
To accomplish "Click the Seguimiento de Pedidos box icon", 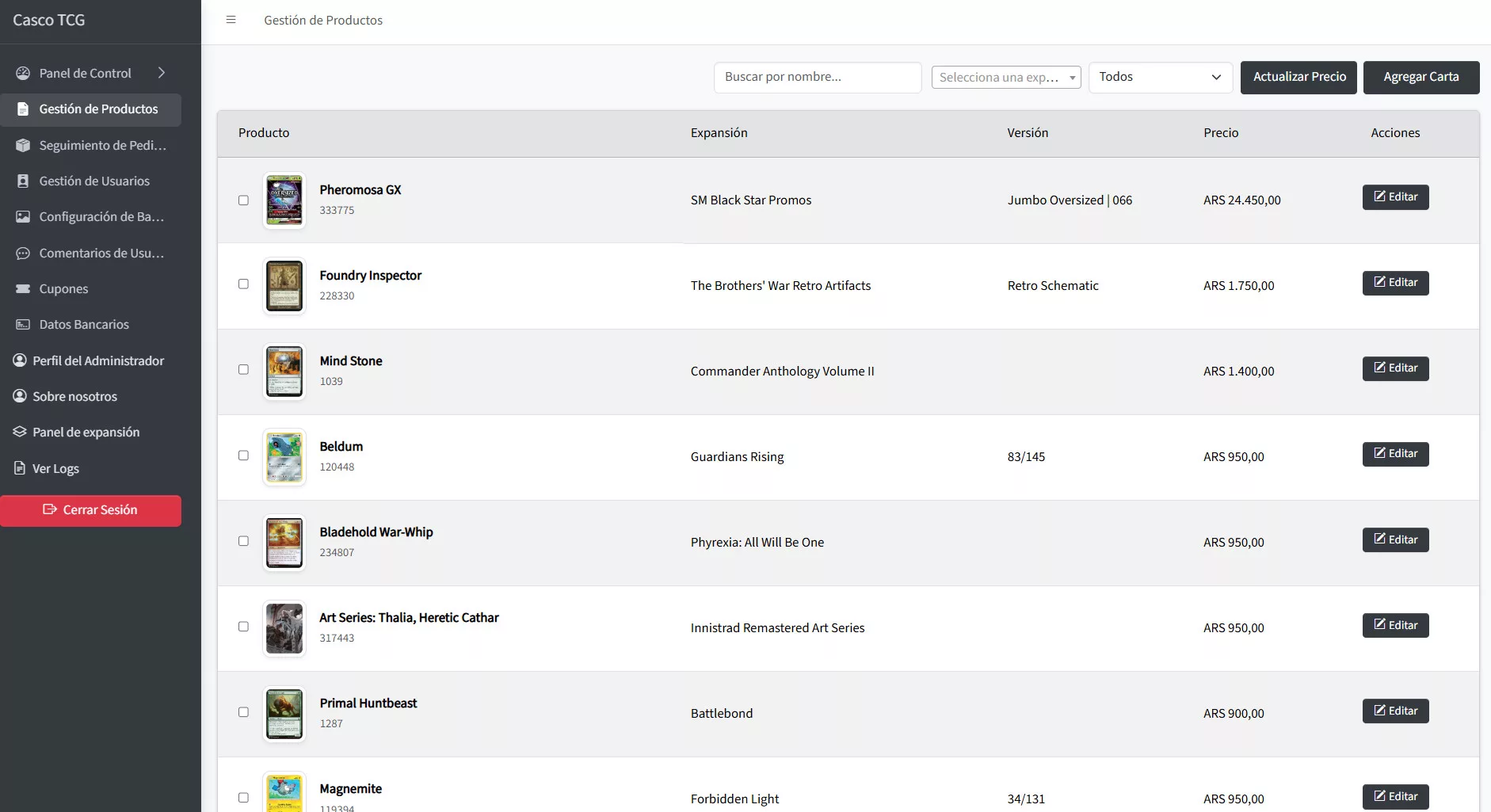I will point(23,145).
